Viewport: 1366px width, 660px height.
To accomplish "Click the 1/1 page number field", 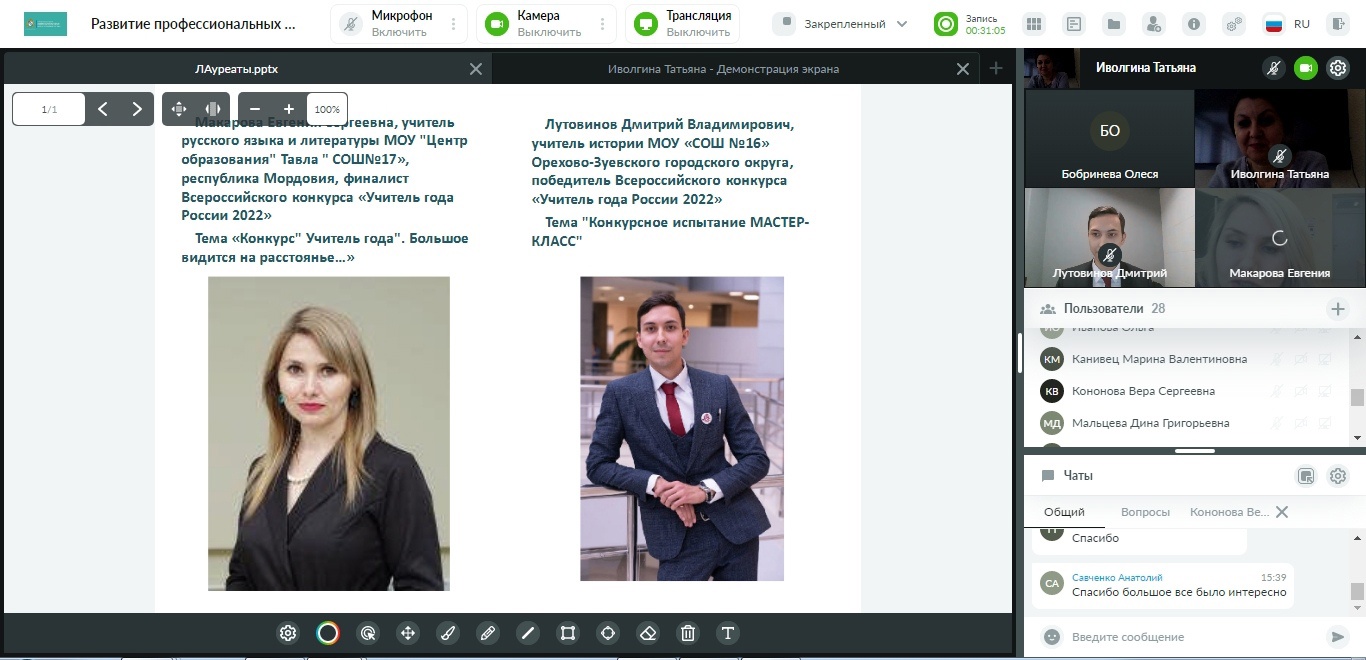I will coord(49,109).
